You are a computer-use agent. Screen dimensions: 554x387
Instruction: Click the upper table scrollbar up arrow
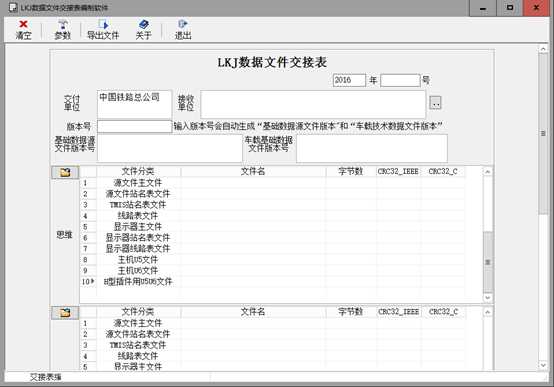[488, 172]
